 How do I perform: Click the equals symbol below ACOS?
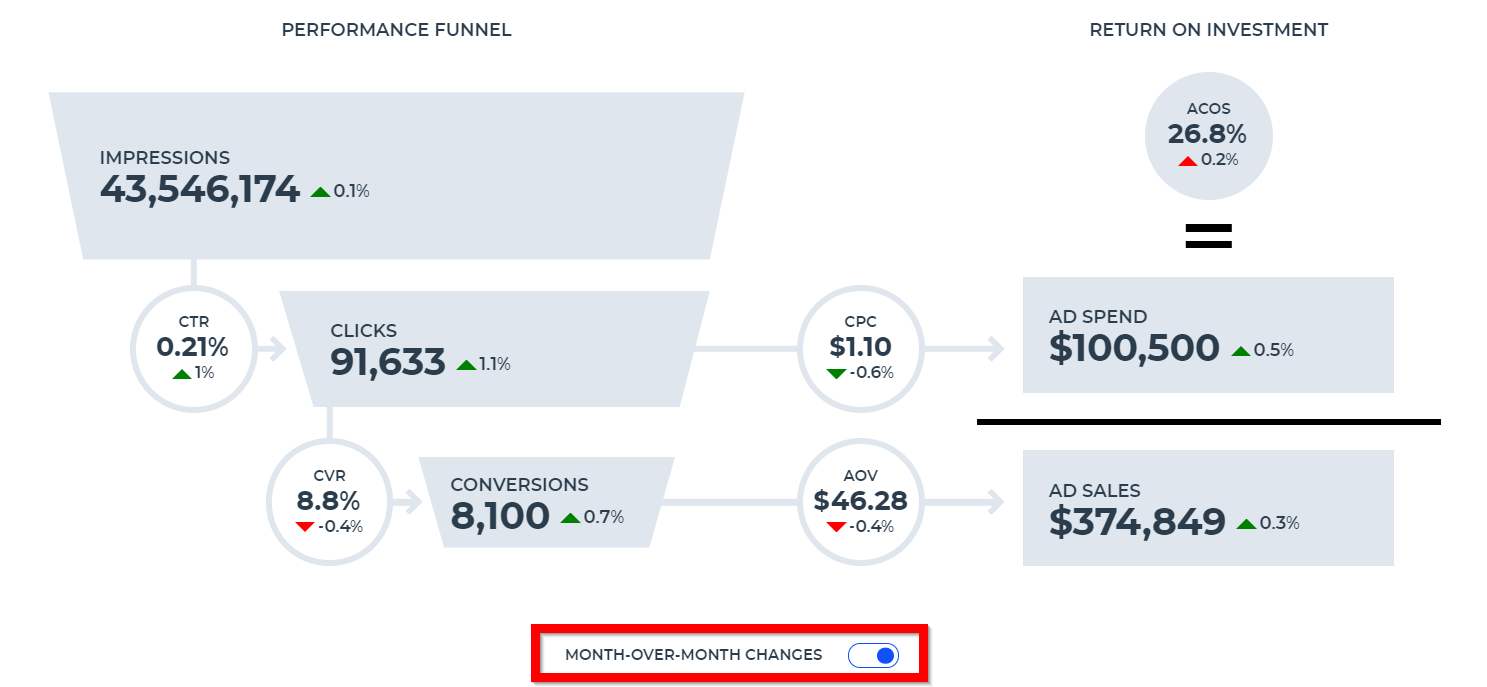[1208, 235]
